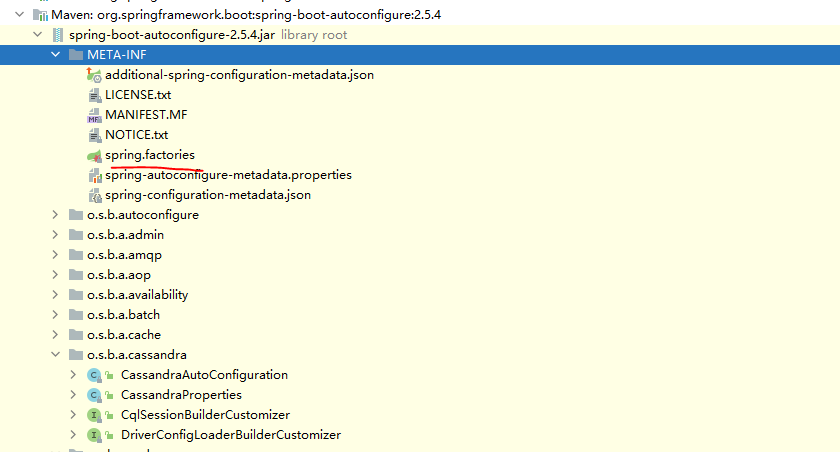Click the CassandraProperties class icon

(x=94, y=395)
